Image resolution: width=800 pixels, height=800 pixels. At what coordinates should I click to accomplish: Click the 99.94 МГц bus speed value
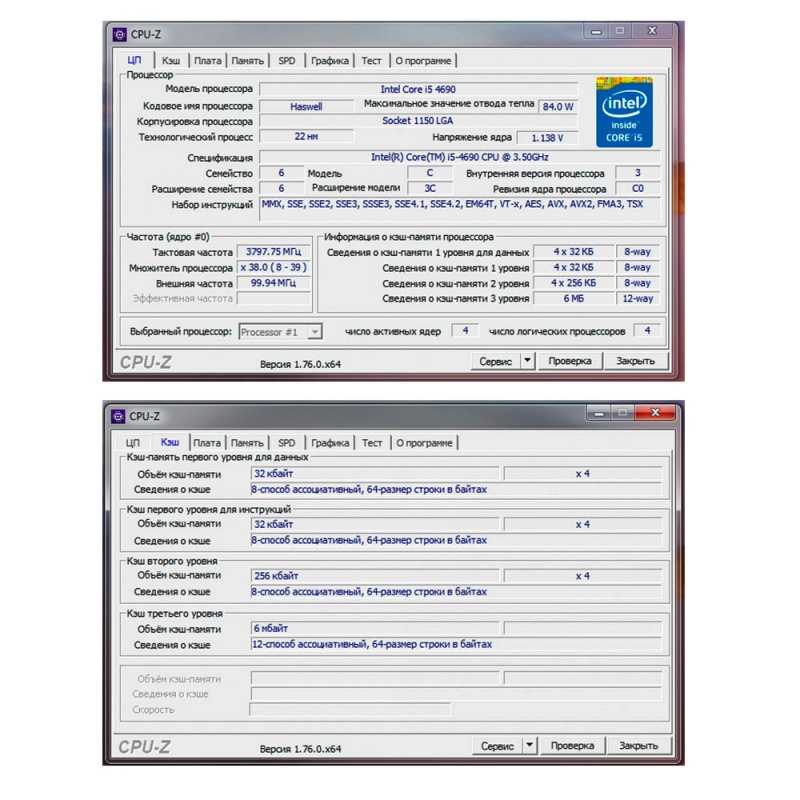coord(273,283)
